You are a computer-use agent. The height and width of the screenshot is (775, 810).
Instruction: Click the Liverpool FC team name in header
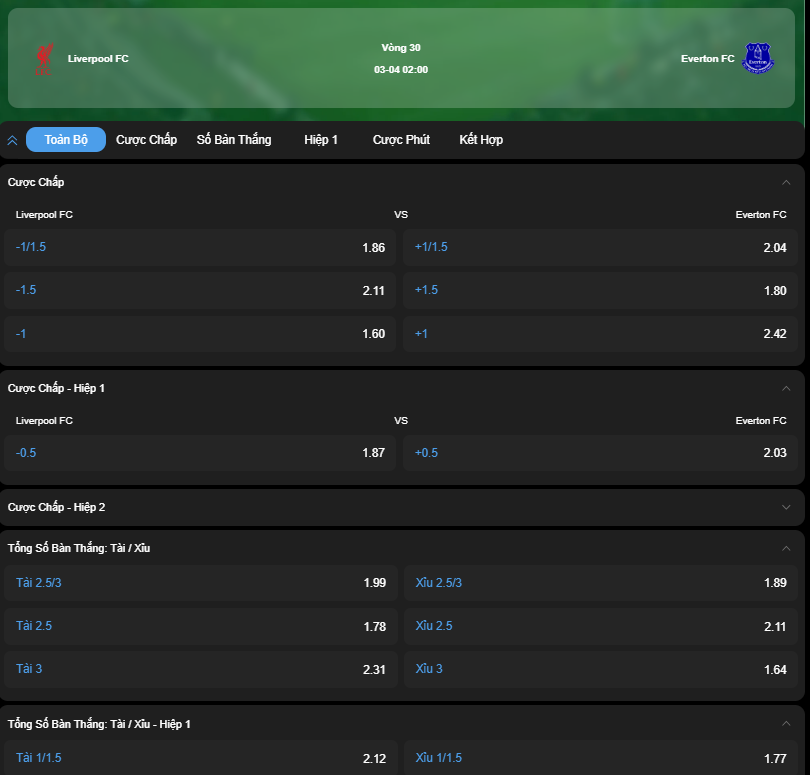[x=98, y=59]
